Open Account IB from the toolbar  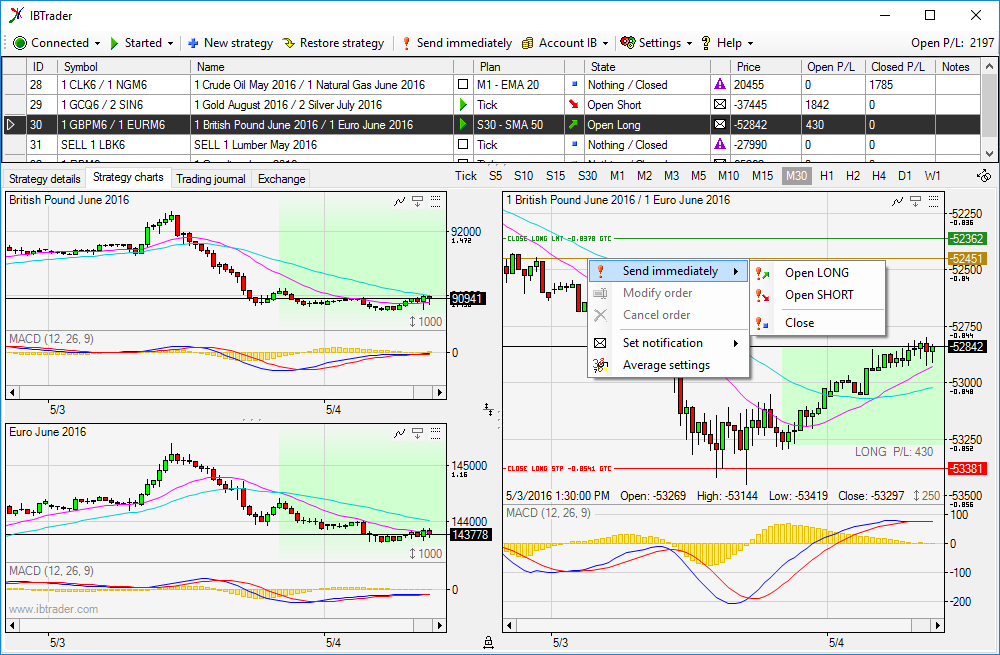(559, 43)
